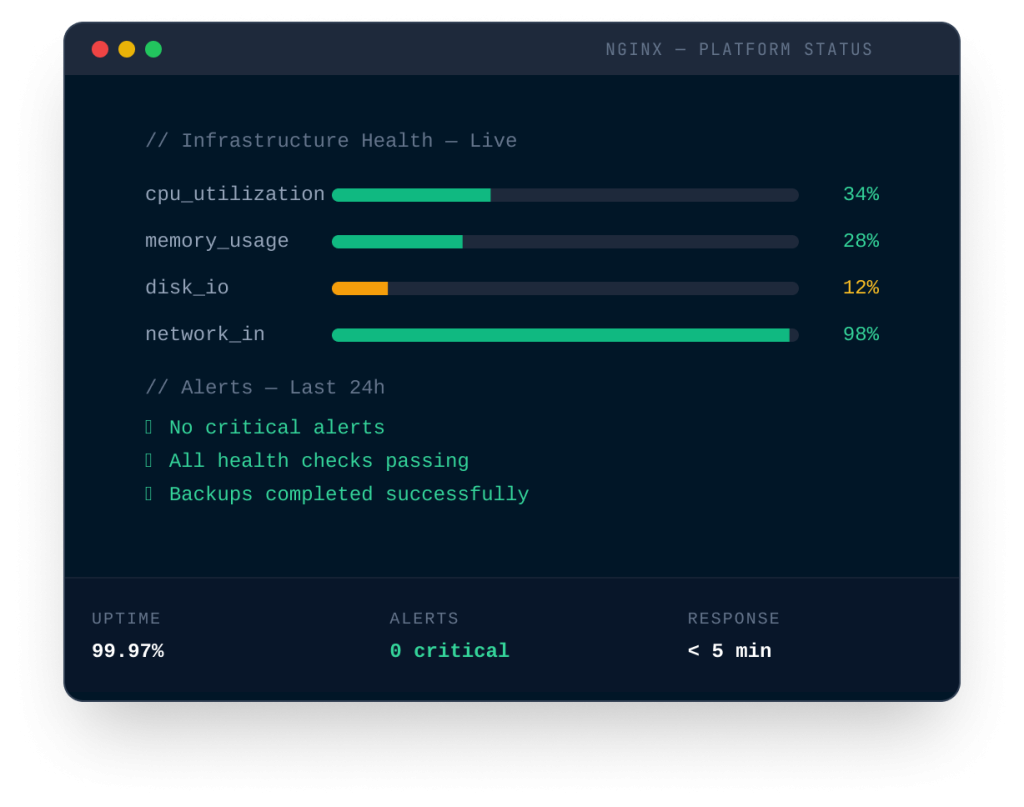Select the 0 critical alerts stat
The height and width of the screenshot is (807, 1024).
[x=449, y=651]
